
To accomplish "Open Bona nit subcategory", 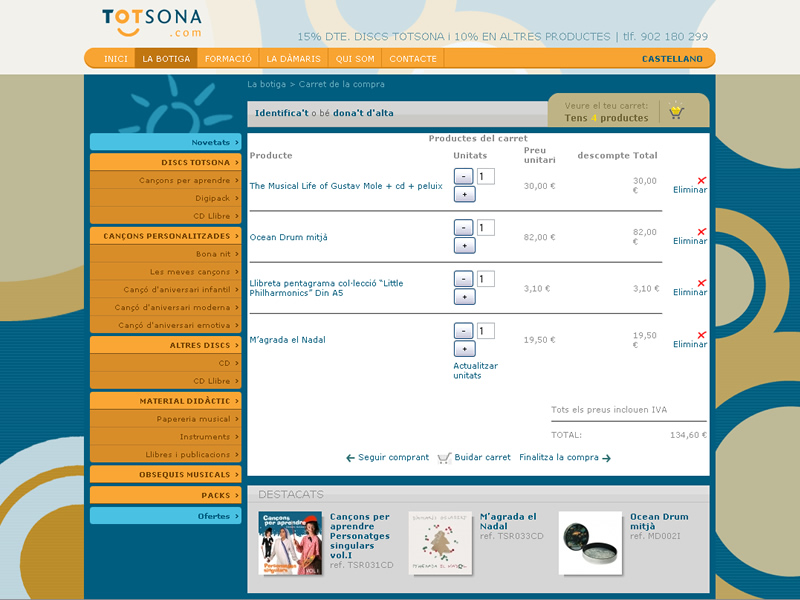I will tap(165, 254).
